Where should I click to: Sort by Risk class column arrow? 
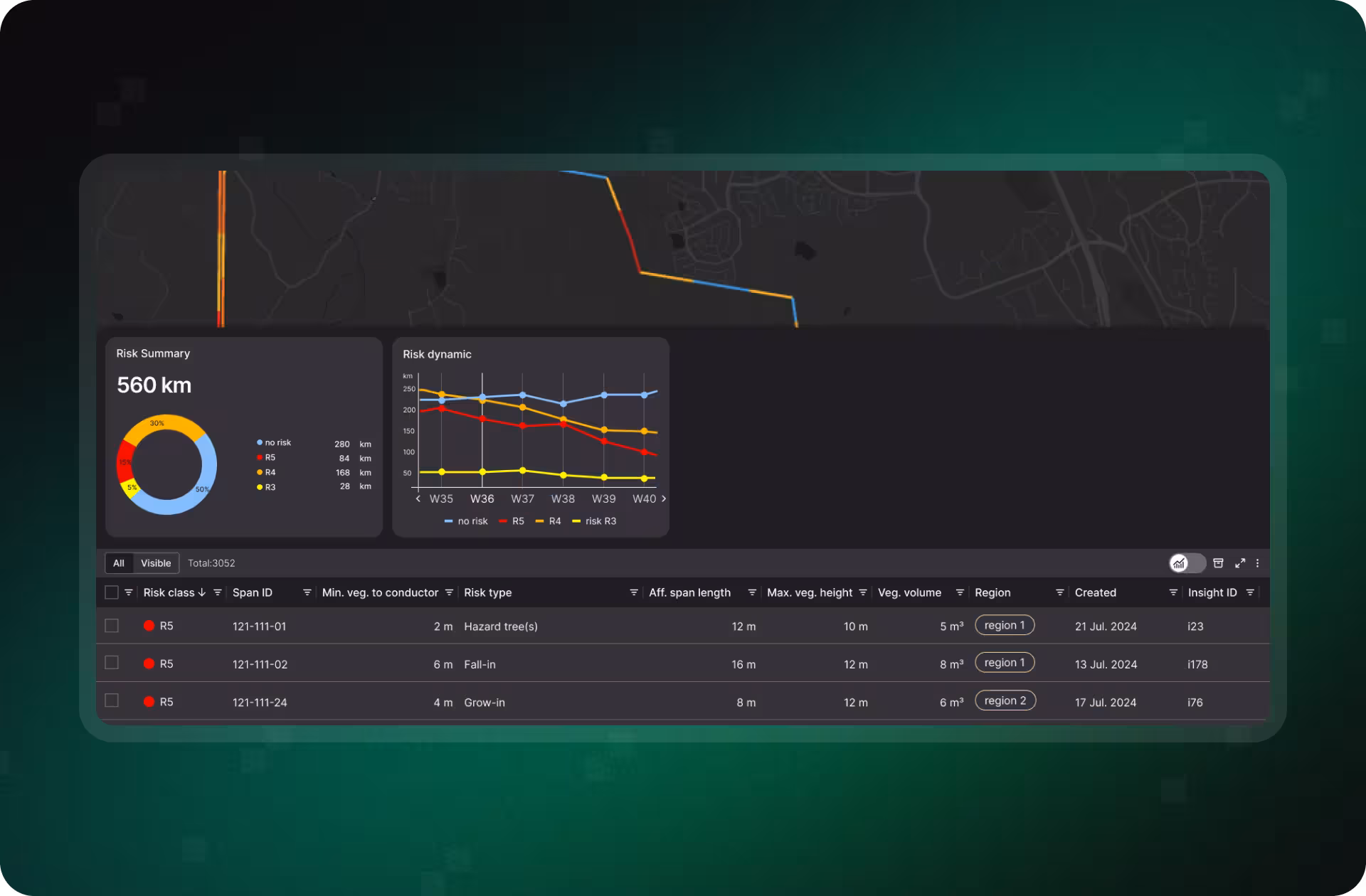tap(202, 592)
